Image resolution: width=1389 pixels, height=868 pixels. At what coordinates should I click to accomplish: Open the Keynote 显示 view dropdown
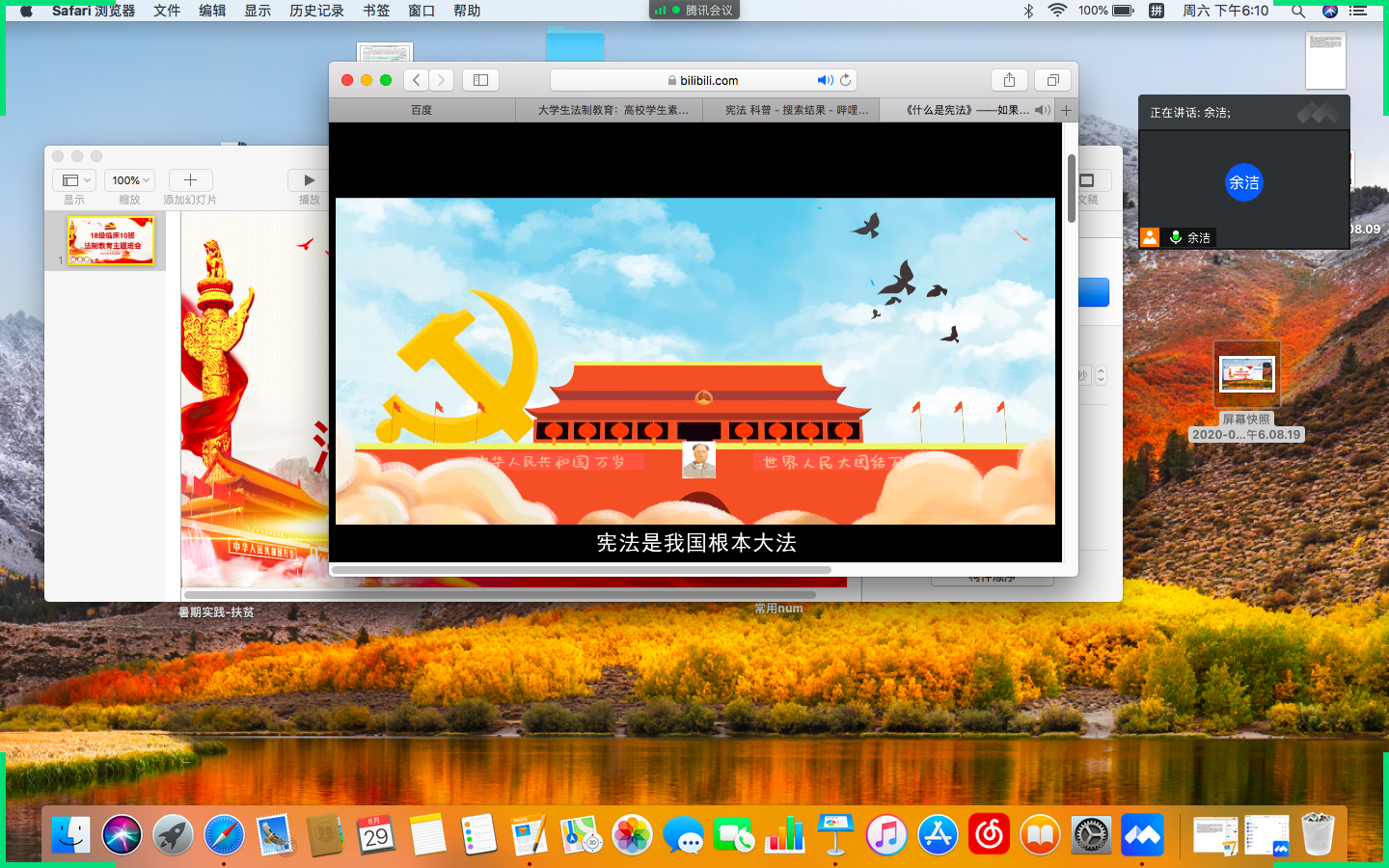point(73,180)
